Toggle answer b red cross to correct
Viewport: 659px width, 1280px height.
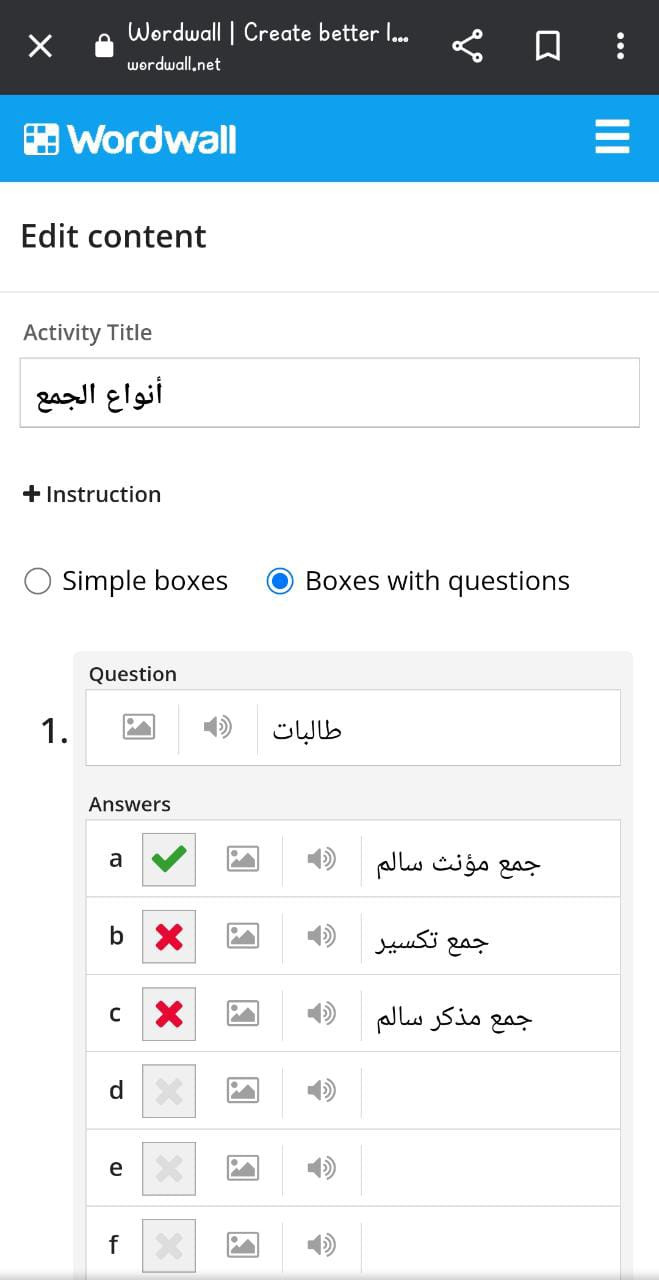(x=169, y=936)
